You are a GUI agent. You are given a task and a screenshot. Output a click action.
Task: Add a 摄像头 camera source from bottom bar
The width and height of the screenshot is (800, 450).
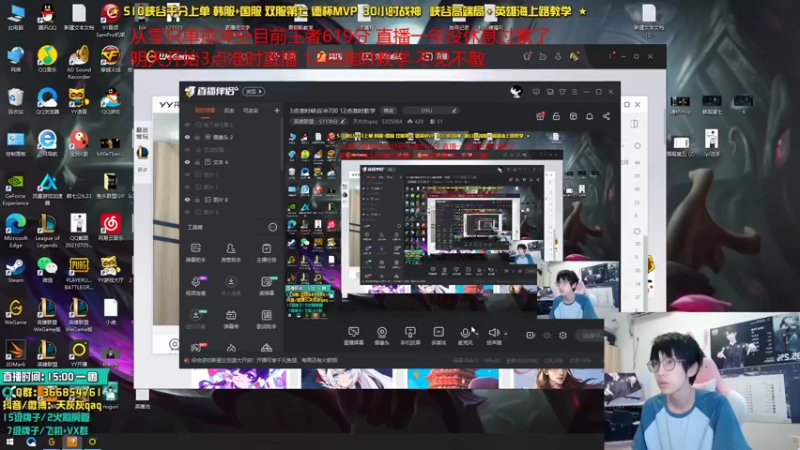[x=382, y=336]
